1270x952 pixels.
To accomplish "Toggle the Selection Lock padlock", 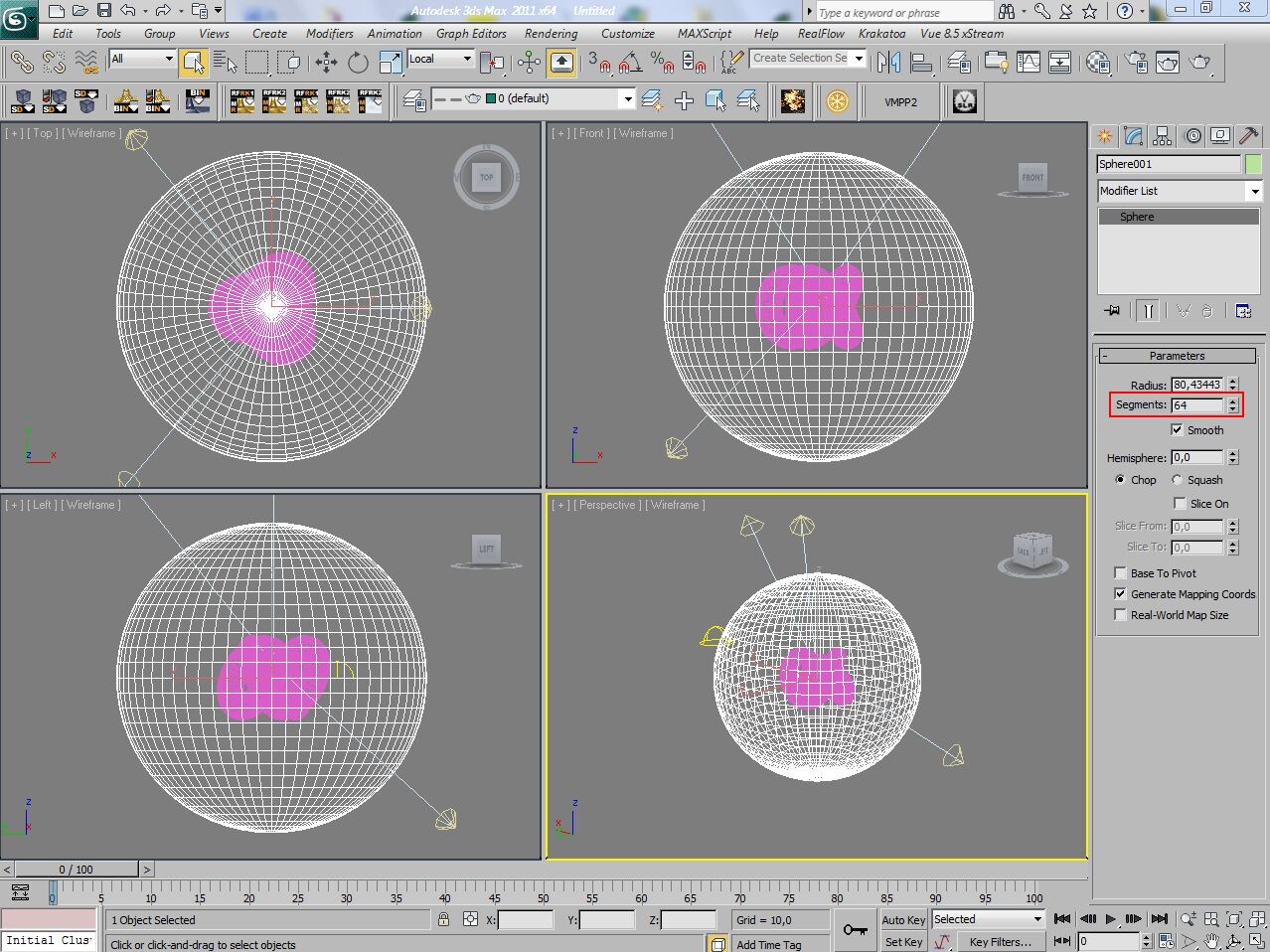I will coord(443,919).
